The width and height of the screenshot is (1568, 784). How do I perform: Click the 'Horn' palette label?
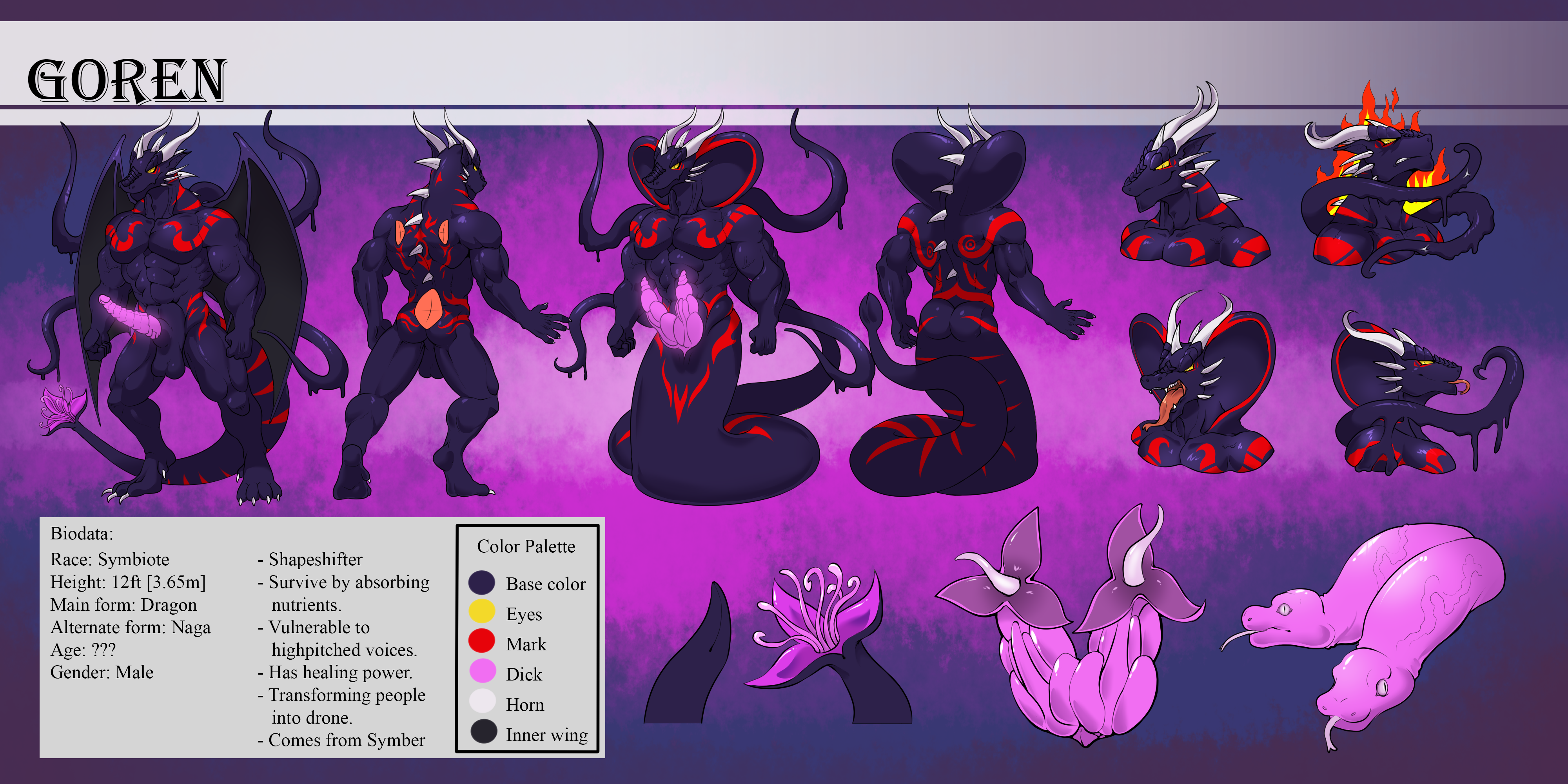coord(525,704)
